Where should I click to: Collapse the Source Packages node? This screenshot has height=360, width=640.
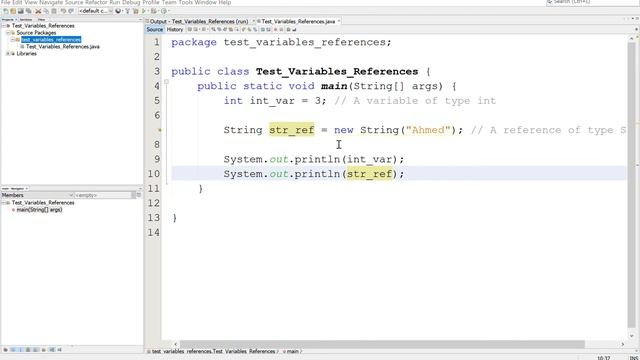pos(8,33)
